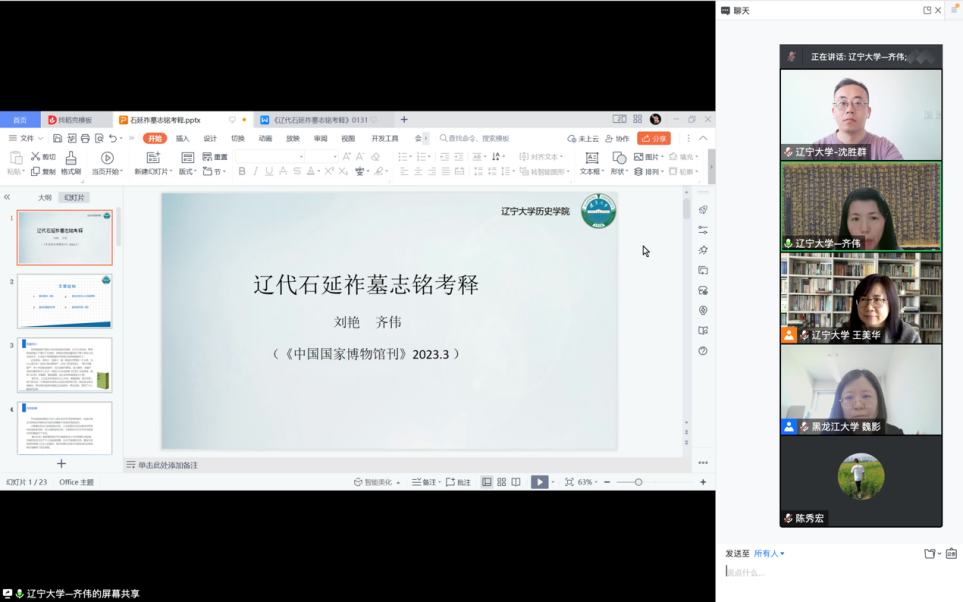Open the 63% zoom level dropdown
Image resolution: width=963 pixels, height=602 pixels.
tap(587, 482)
